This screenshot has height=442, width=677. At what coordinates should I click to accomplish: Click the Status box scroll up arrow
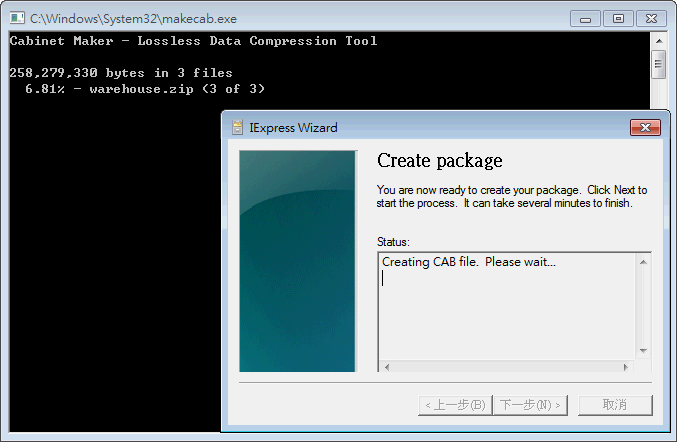(x=643, y=262)
